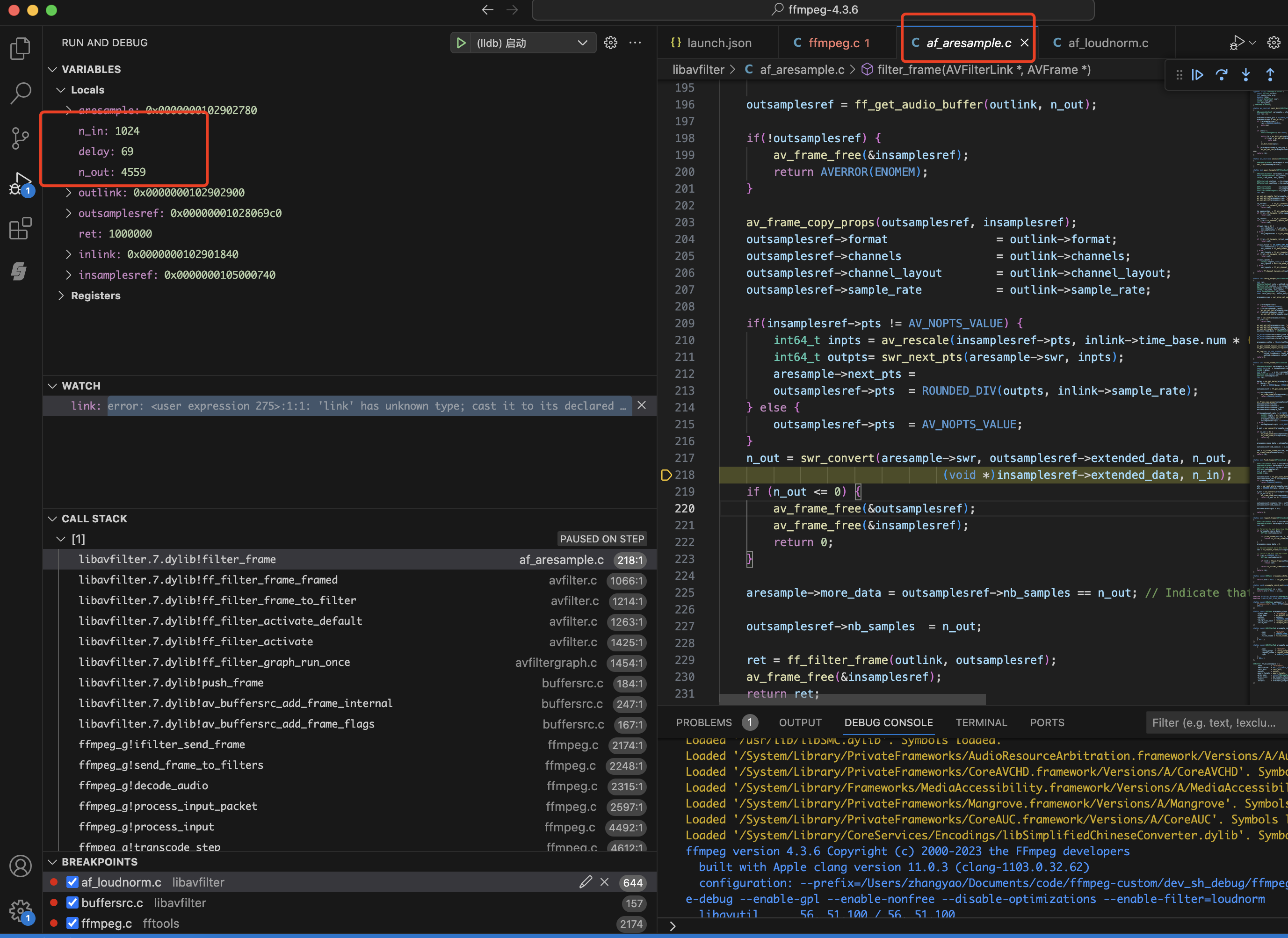Click the debug console filter field
Image resolution: width=1288 pixels, height=938 pixels.
click(x=1214, y=722)
